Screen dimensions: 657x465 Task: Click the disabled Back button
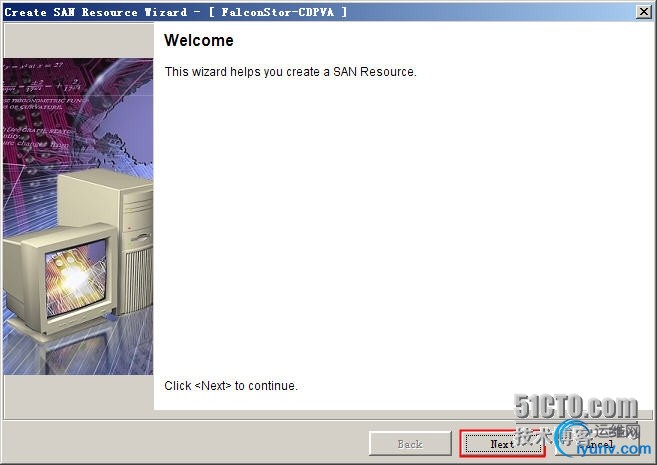pos(410,444)
